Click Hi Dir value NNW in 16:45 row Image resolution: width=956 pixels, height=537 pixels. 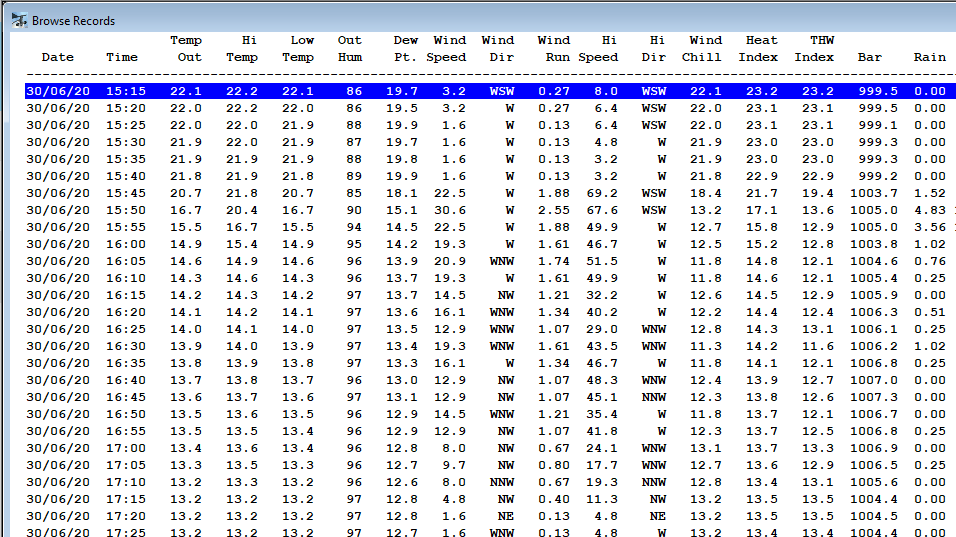tap(654, 397)
